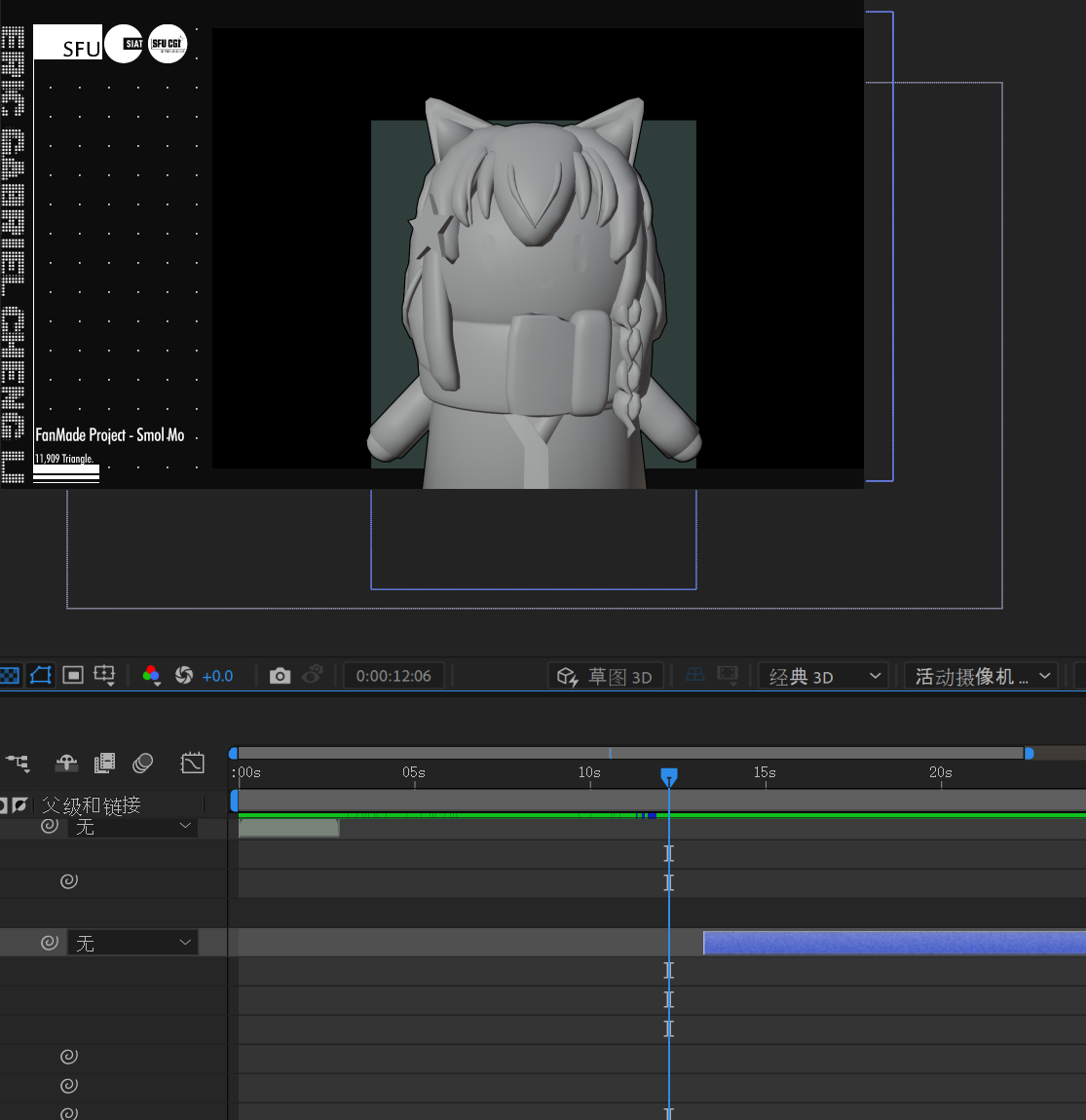Toggle hiding of shy layers
The width and height of the screenshot is (1086, 1120).
pos(66,764)
